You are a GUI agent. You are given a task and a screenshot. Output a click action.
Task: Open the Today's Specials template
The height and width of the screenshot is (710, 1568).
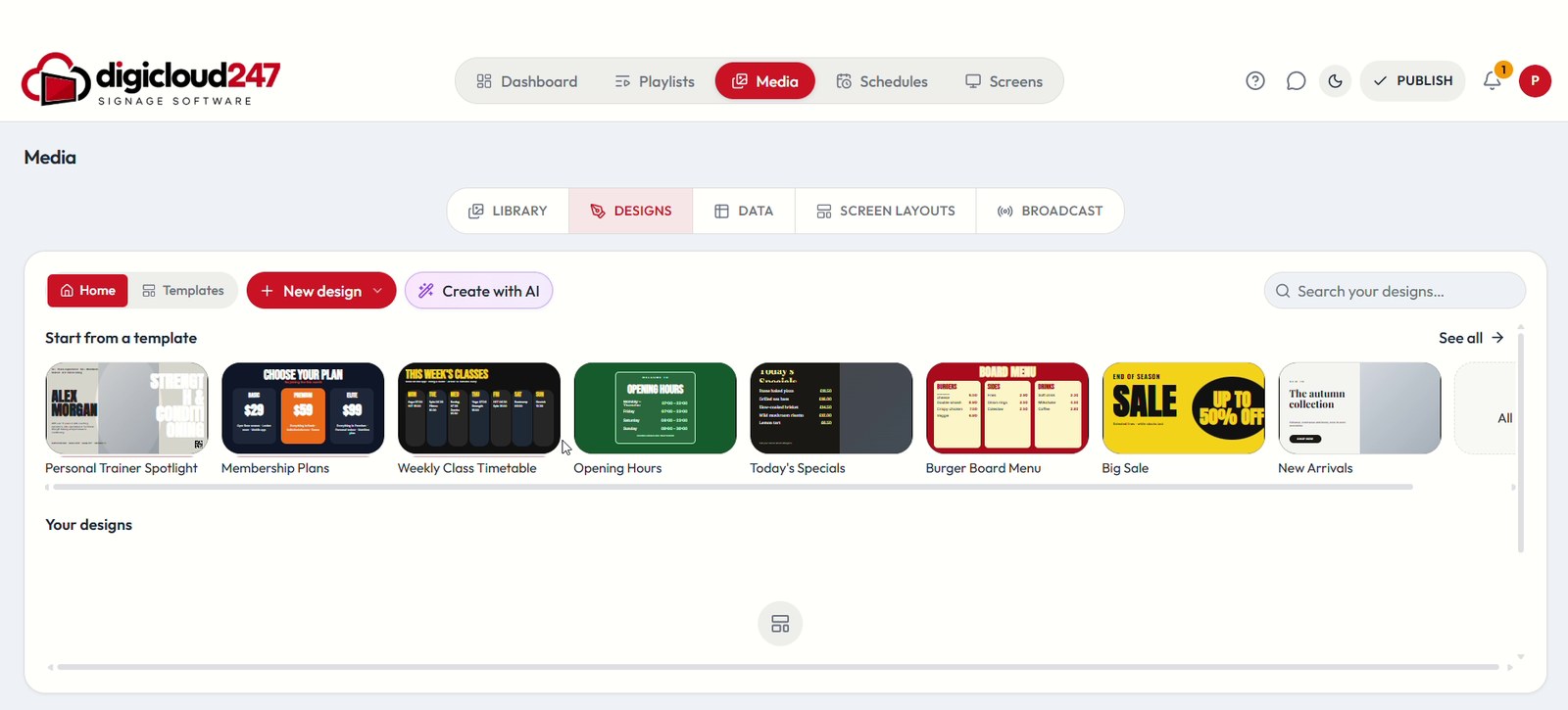tap(831, 408)
